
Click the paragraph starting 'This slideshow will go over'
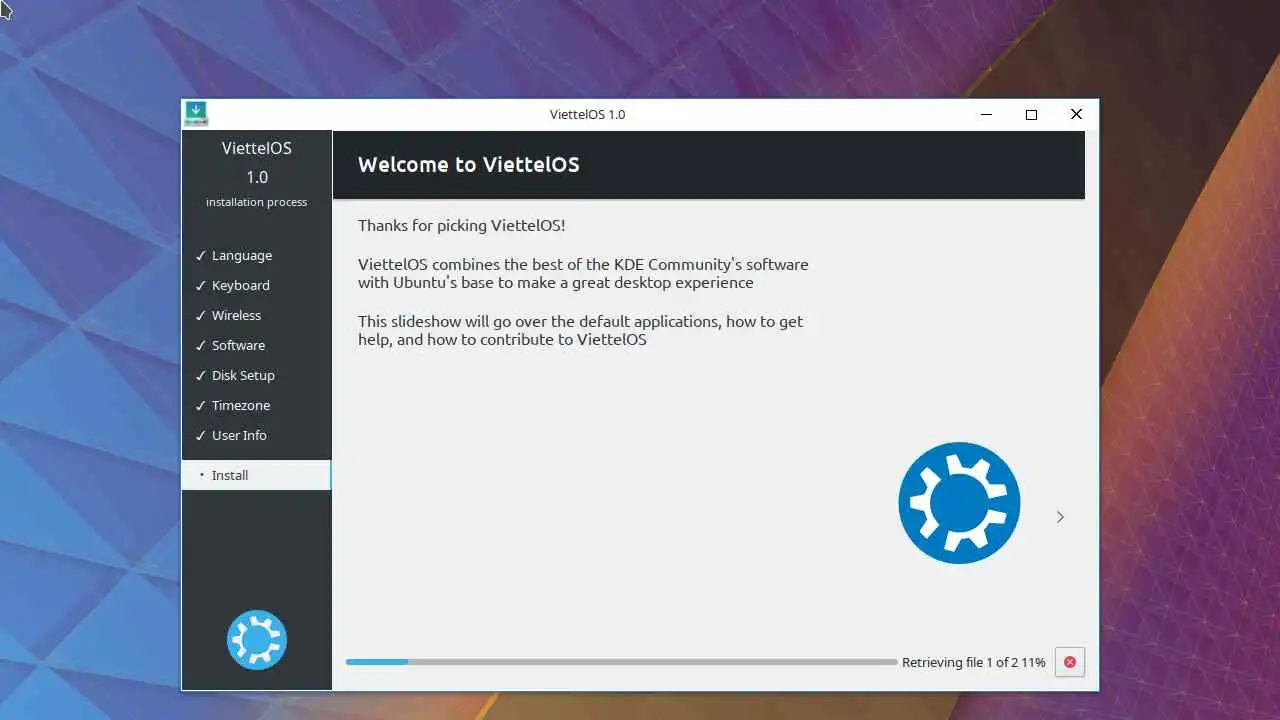pos(581,330)
